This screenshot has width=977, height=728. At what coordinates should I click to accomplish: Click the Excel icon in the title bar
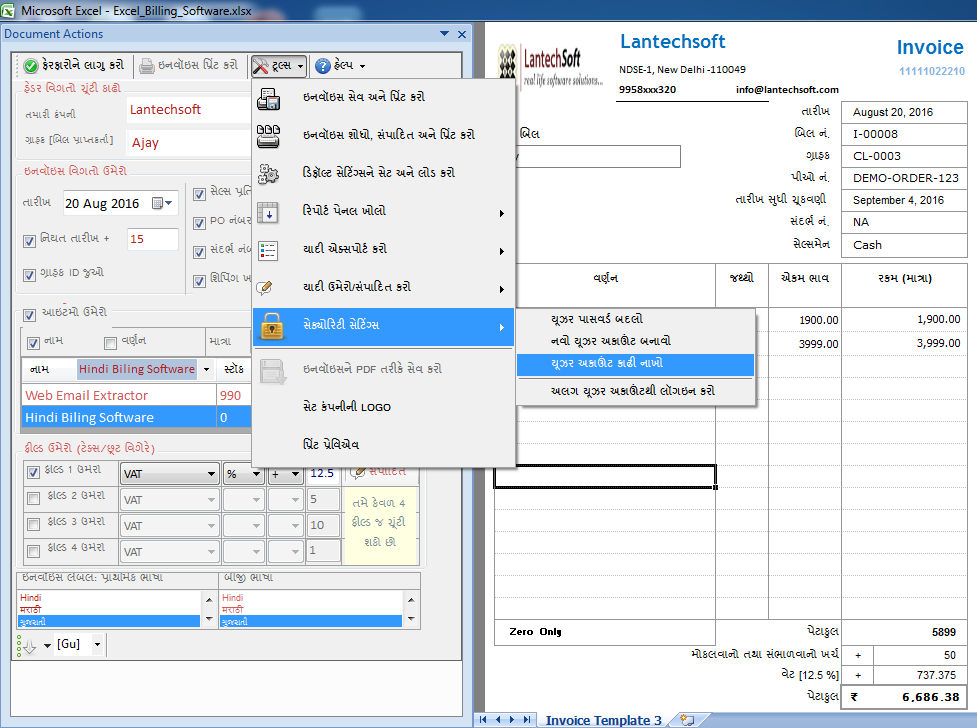point(7,10)
